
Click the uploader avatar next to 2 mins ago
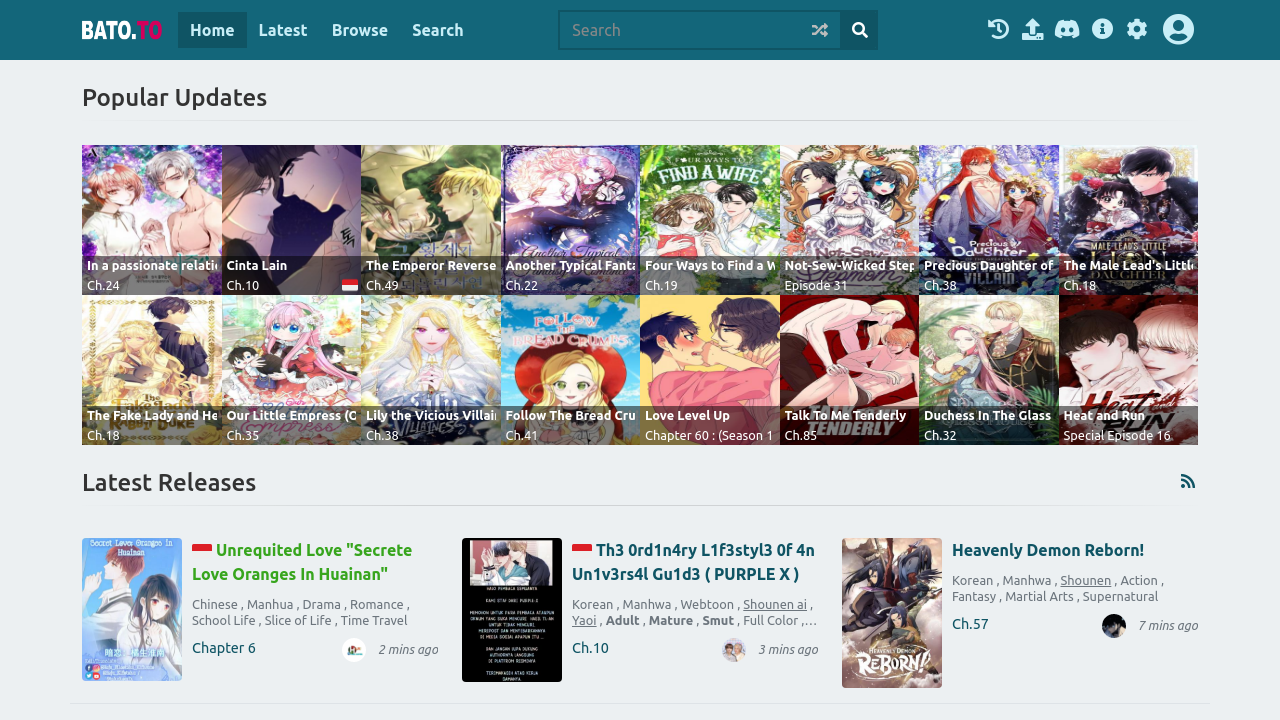354,650
